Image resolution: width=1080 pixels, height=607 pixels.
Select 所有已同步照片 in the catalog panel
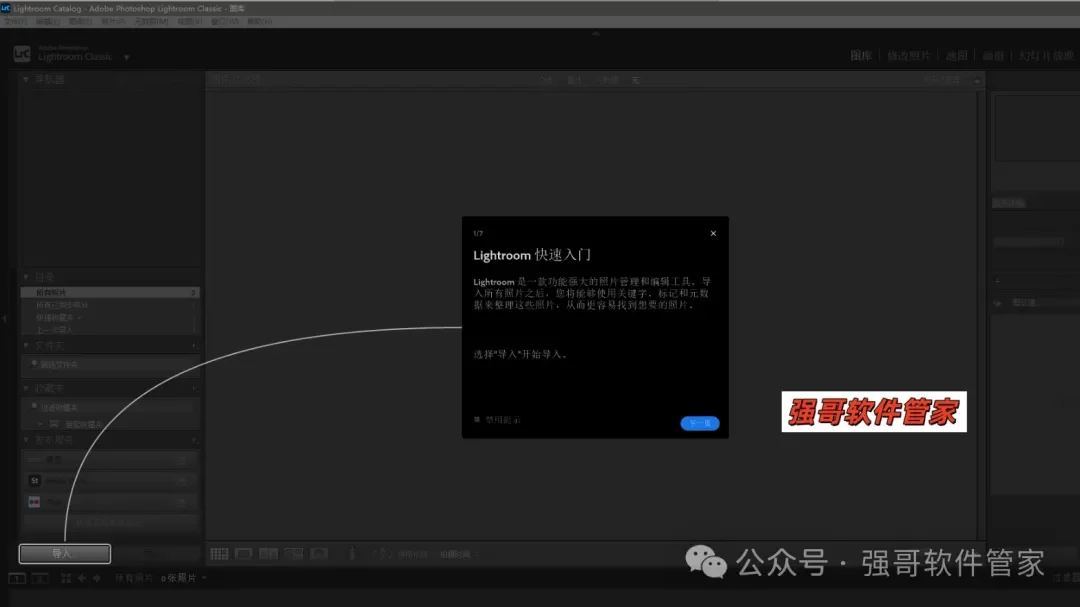pos(110,305)
